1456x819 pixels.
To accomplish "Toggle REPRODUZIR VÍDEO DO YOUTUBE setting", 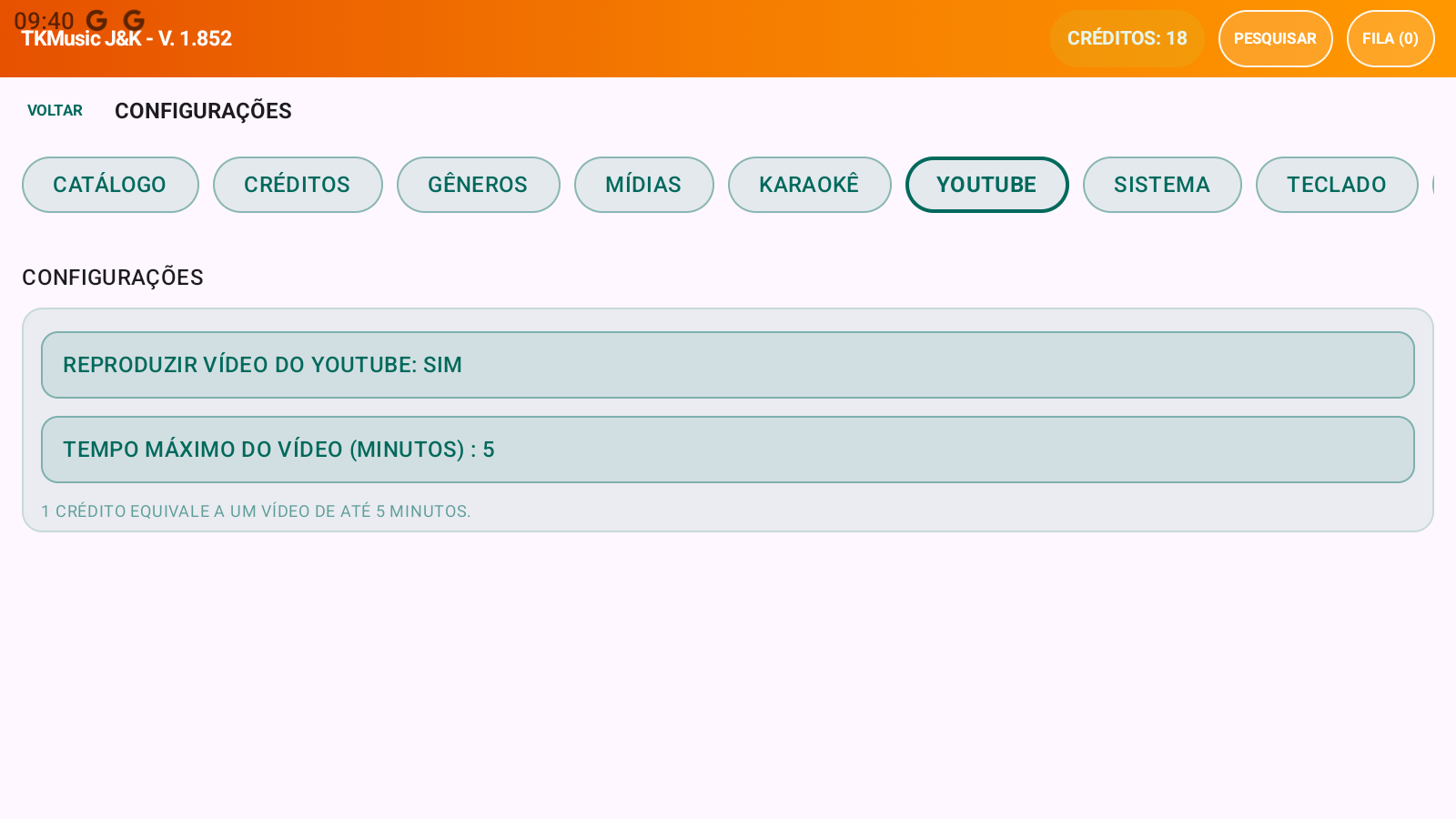I will tap(728, 365).
